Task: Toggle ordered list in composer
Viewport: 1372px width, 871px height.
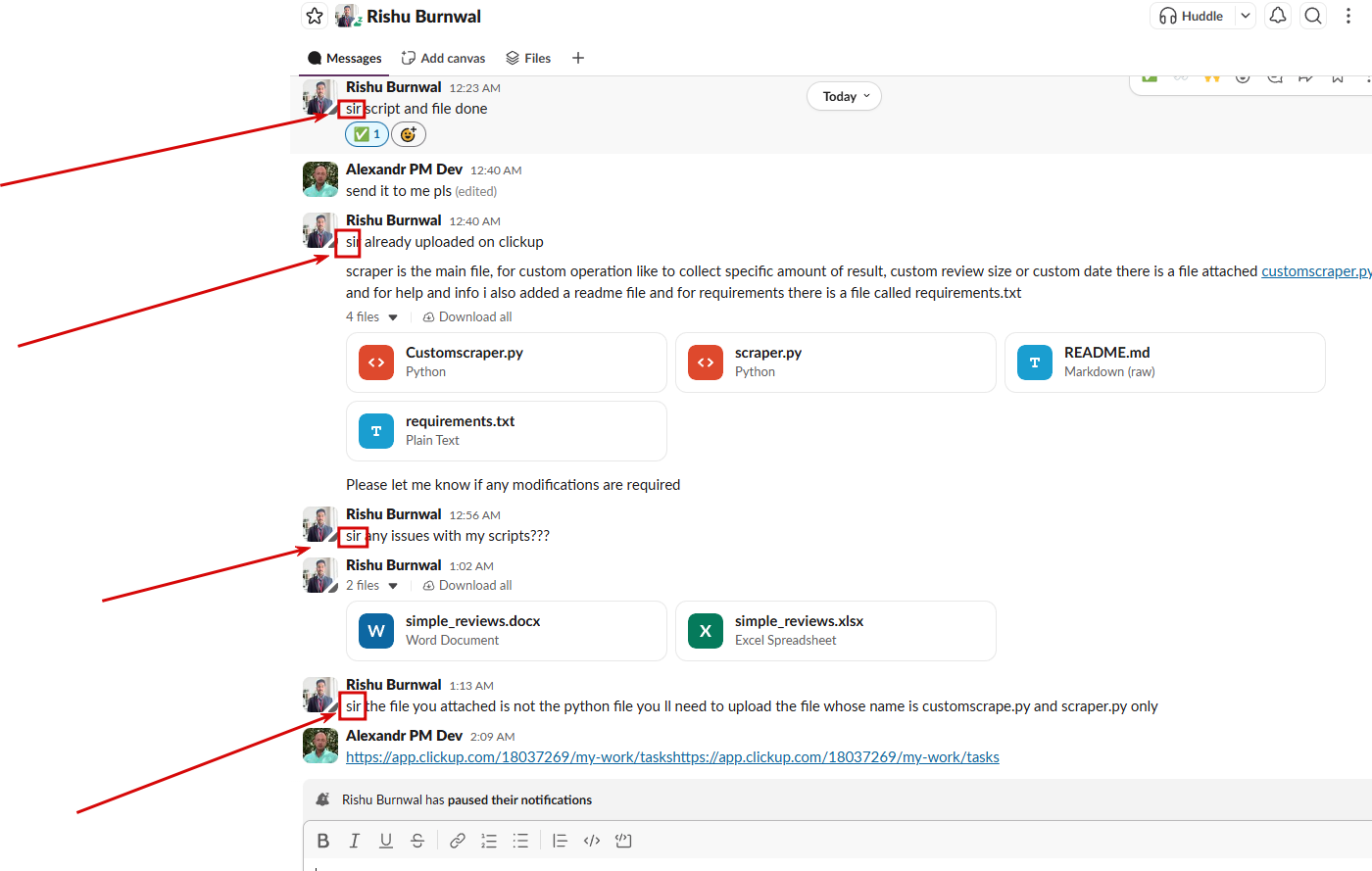Action: (x=489, y=841)
